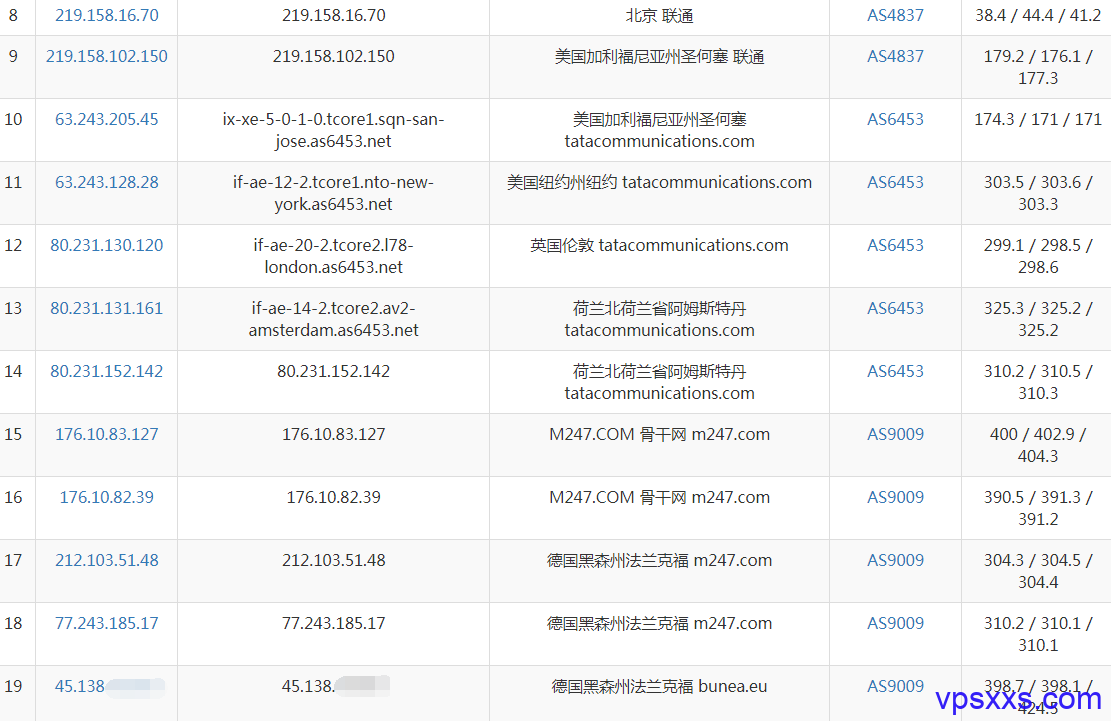Open AS9009 link in hop 15 row
This screenshot has width=1111, height=721.
895,435
